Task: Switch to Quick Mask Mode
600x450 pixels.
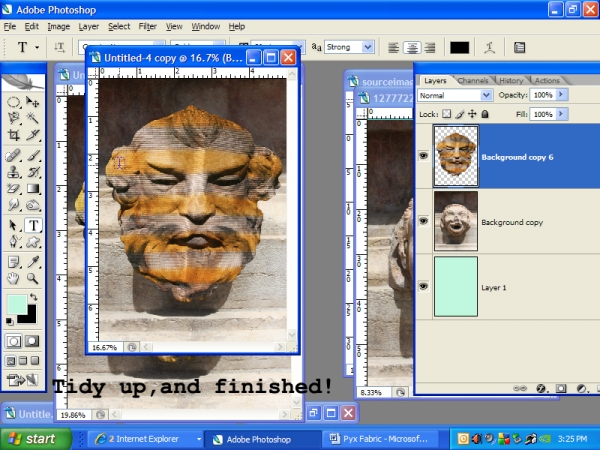Action: click(32, 341)
